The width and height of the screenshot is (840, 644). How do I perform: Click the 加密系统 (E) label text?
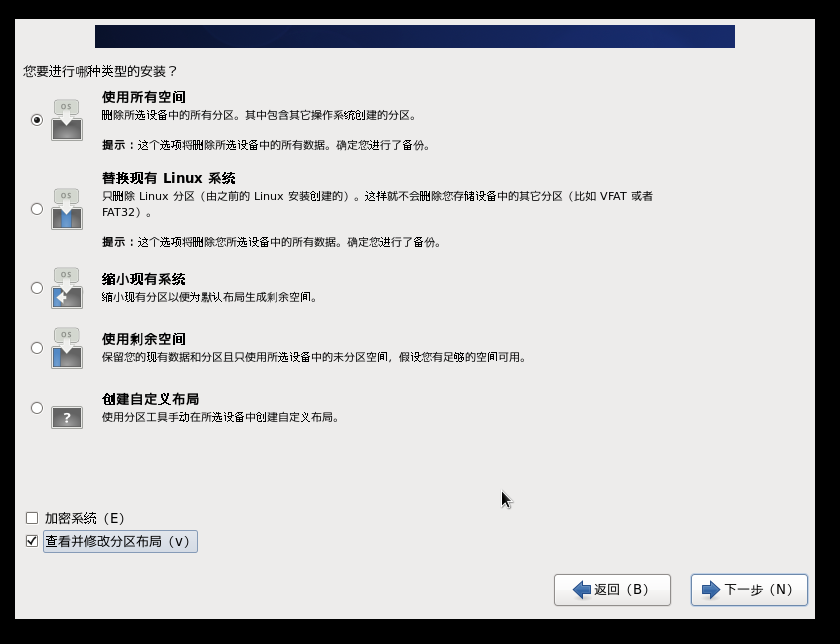85,518
